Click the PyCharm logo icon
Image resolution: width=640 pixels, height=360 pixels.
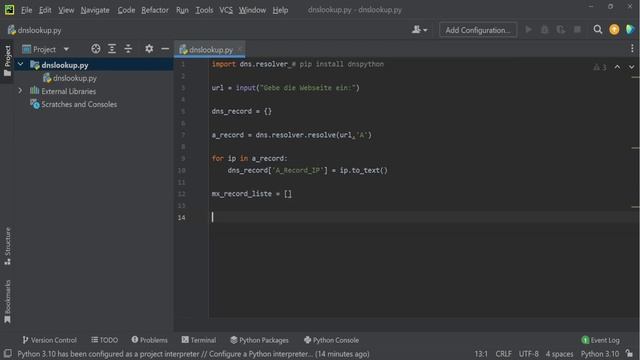pyautogui.click(x=9, y=10)
